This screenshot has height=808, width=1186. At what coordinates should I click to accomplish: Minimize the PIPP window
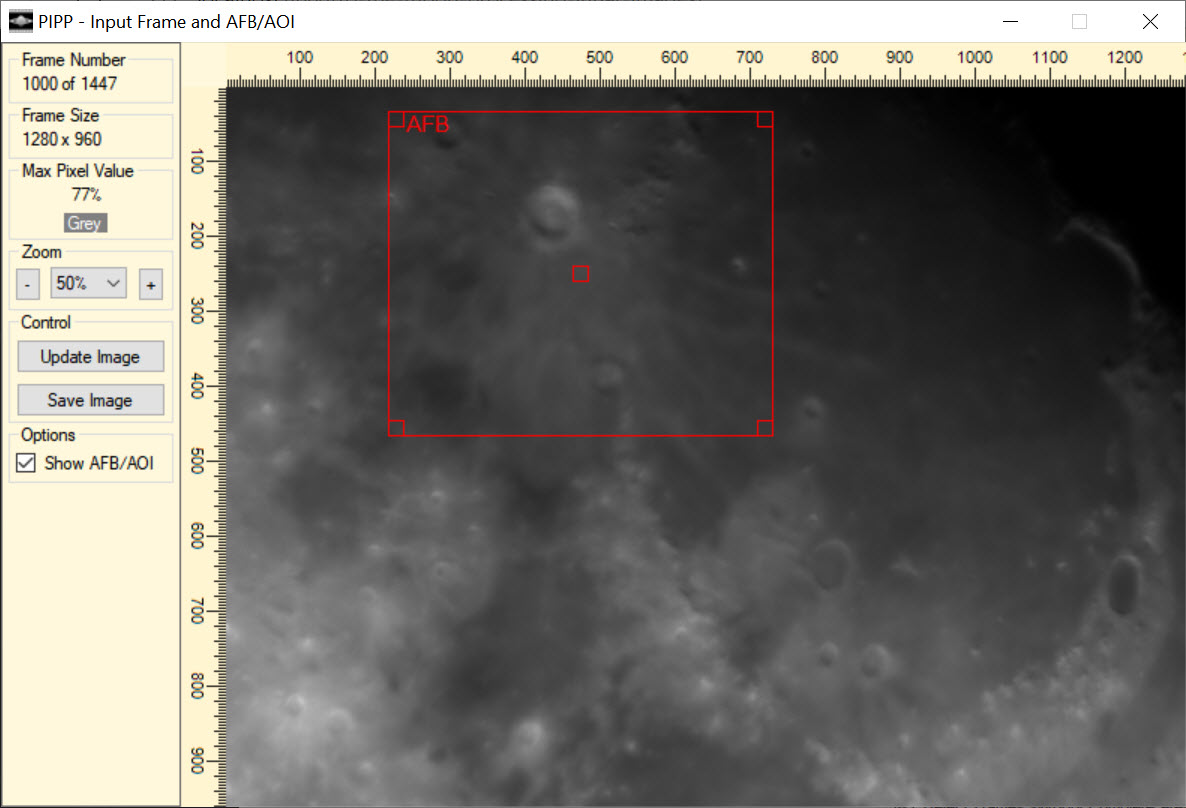[x=1011, y=21]
